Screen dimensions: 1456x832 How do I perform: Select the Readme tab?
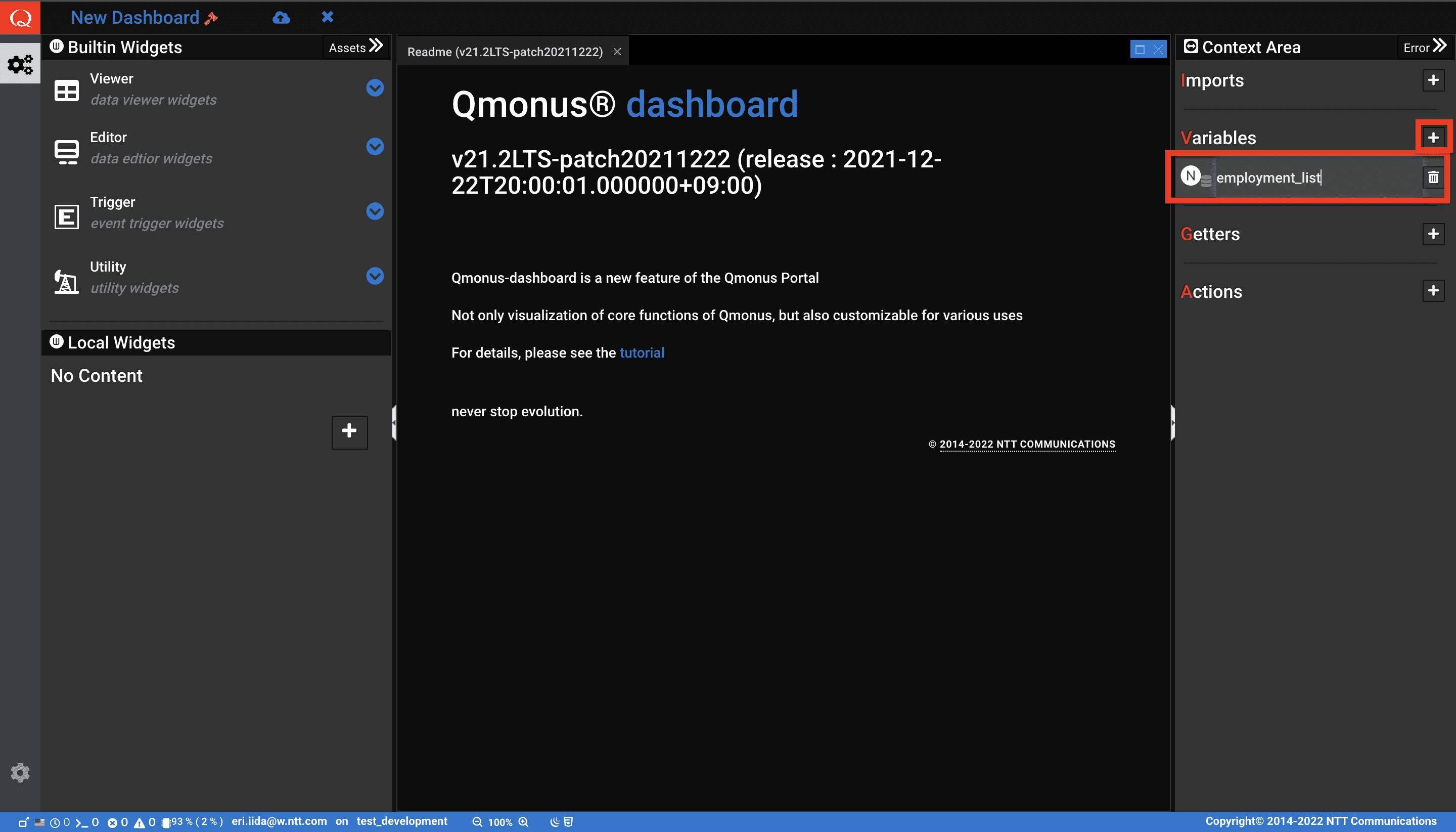click(x=505, y=52)
